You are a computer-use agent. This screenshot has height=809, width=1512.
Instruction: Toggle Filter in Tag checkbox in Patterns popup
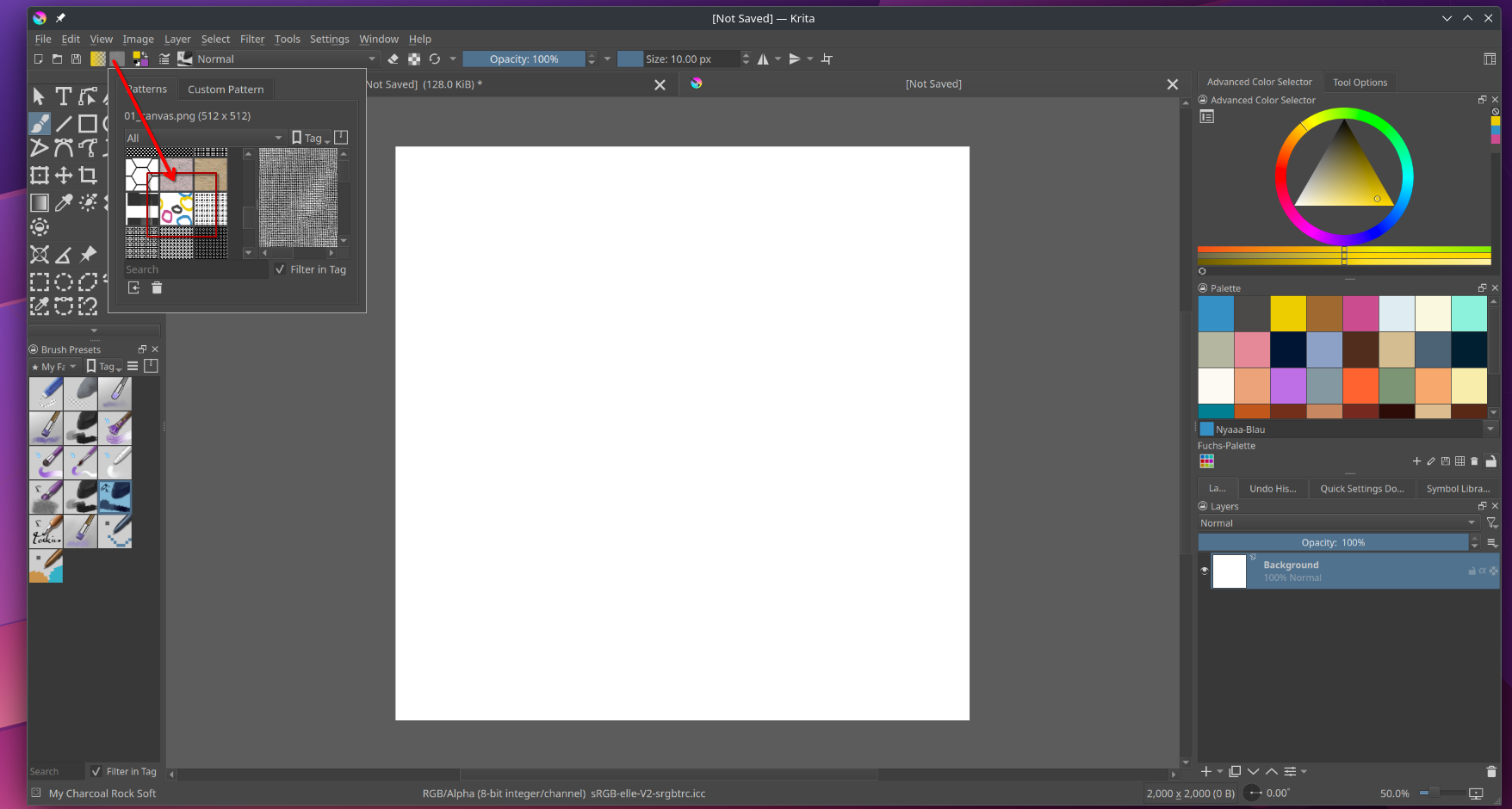click(x=280, y=269)
